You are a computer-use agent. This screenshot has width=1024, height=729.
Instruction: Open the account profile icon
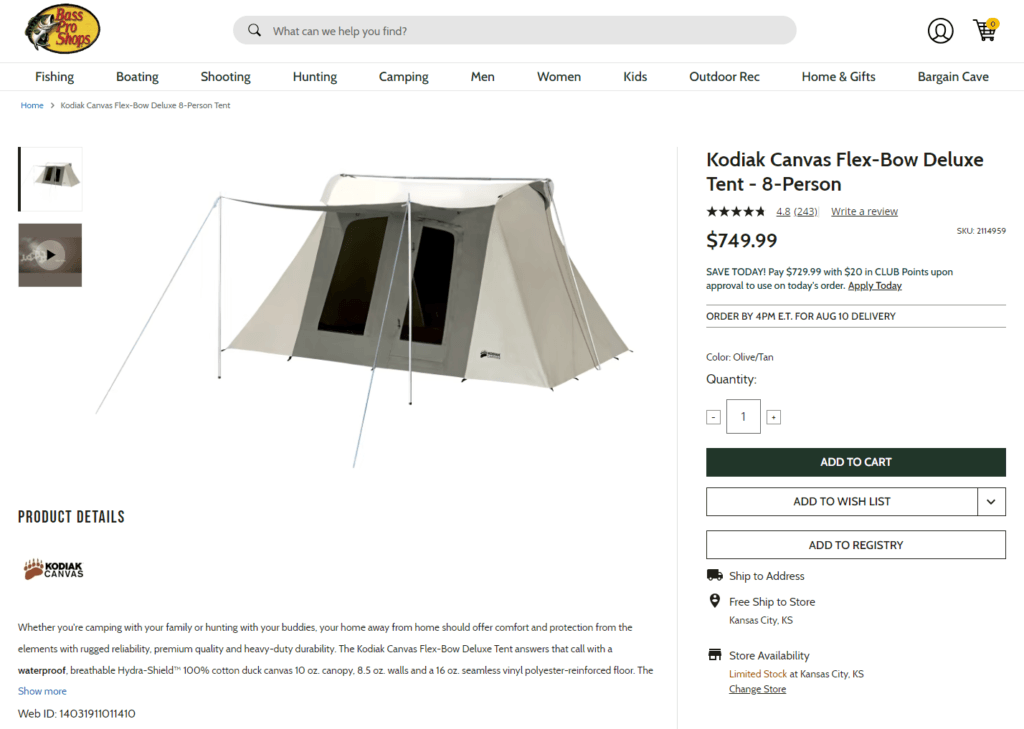[x=940, y=30]
